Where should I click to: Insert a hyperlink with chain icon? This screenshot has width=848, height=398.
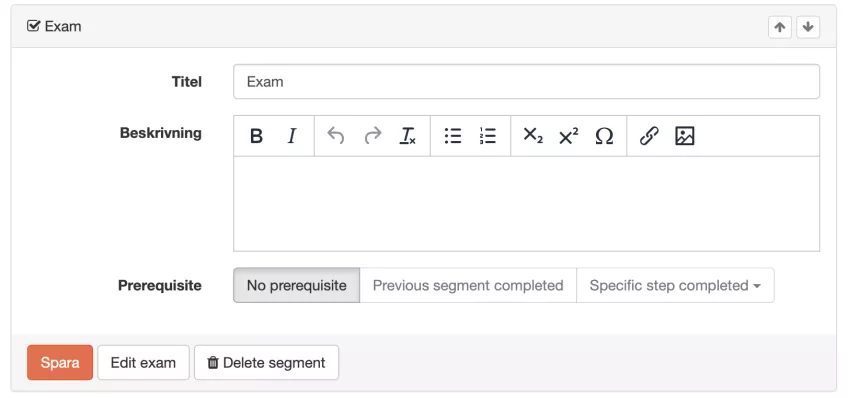click(x=649, y=136)
